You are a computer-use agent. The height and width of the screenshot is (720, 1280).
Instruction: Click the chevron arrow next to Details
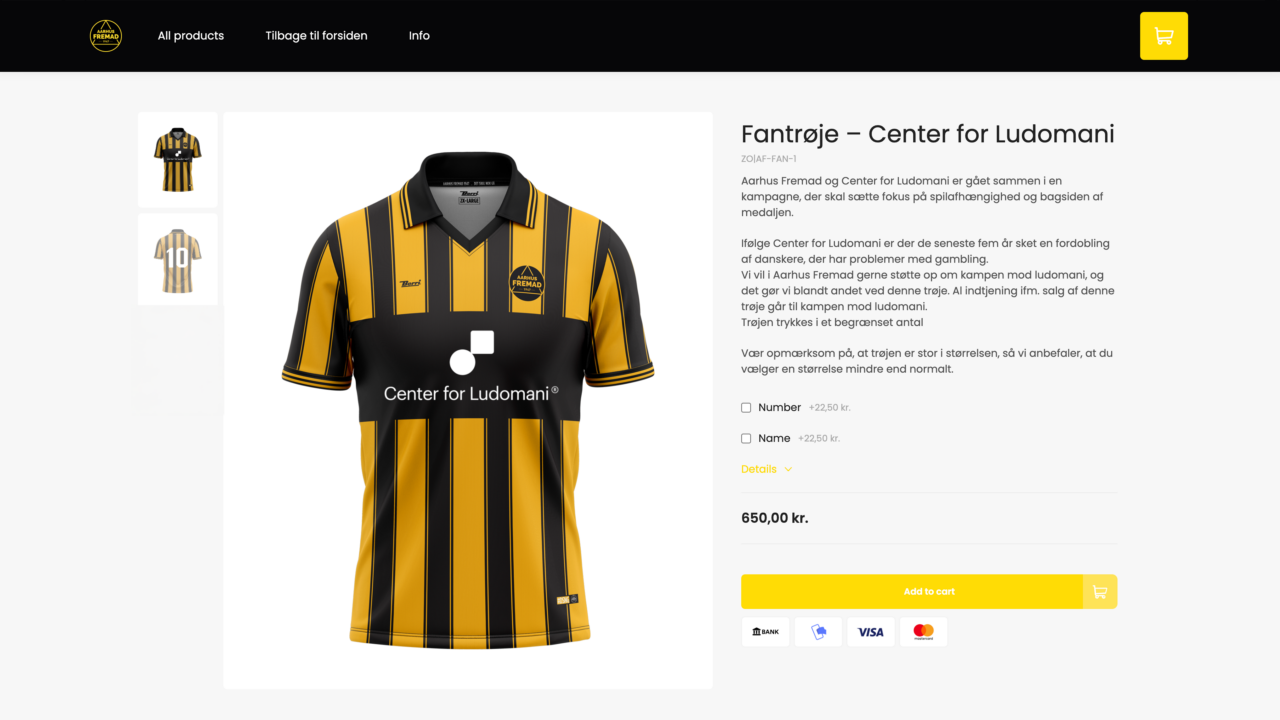788,469
